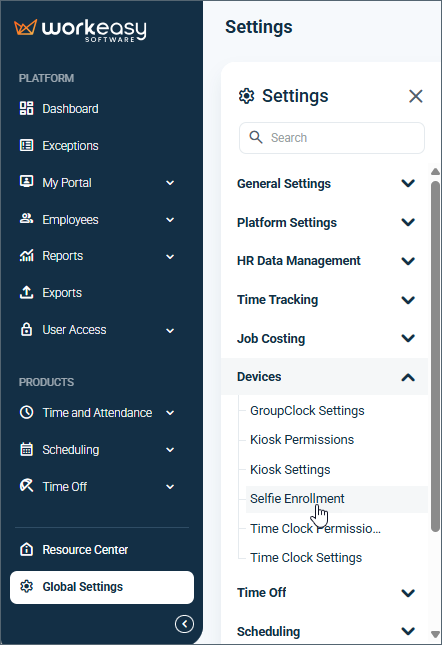Click the Resource Center icon
442x645 pixels.
27,549
